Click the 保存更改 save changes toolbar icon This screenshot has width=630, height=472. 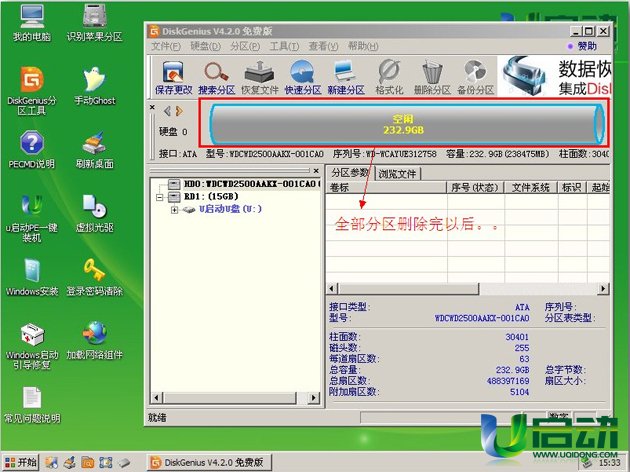pos(174,78)
